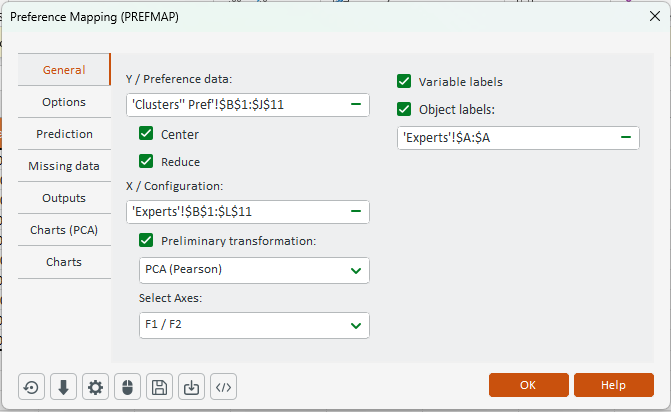
Task: Close the Preference Mapping dialog
Action: (655, 16)
